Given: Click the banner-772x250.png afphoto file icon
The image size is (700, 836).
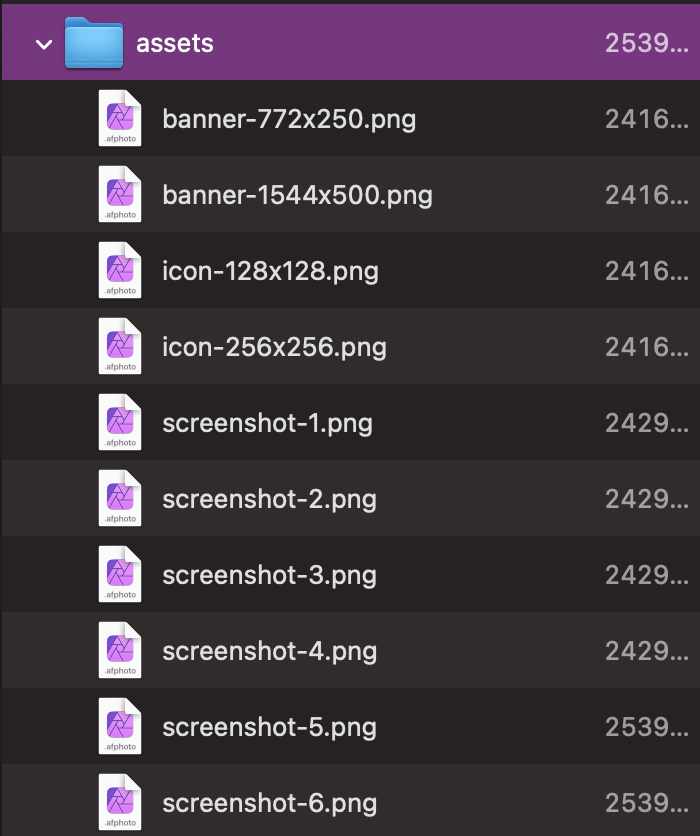Looking at the screenshot, I should (120, 119).
